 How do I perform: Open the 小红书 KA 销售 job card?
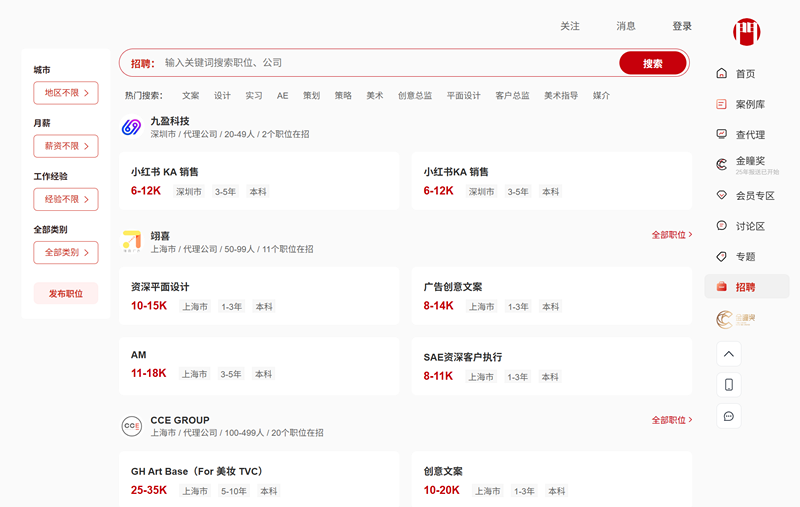tap(259, 181)
